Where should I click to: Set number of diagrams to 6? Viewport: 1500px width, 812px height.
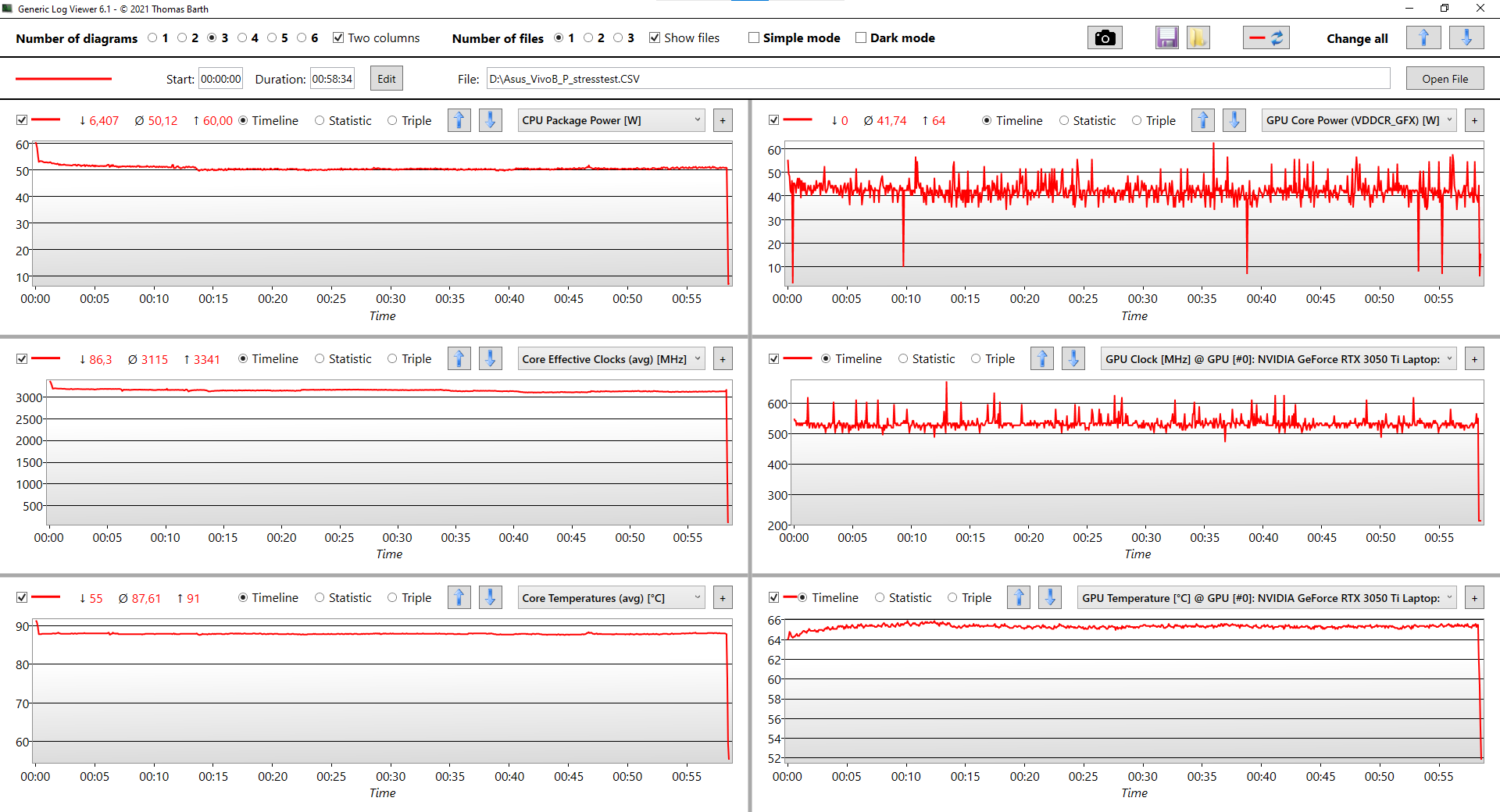point(302,37)
